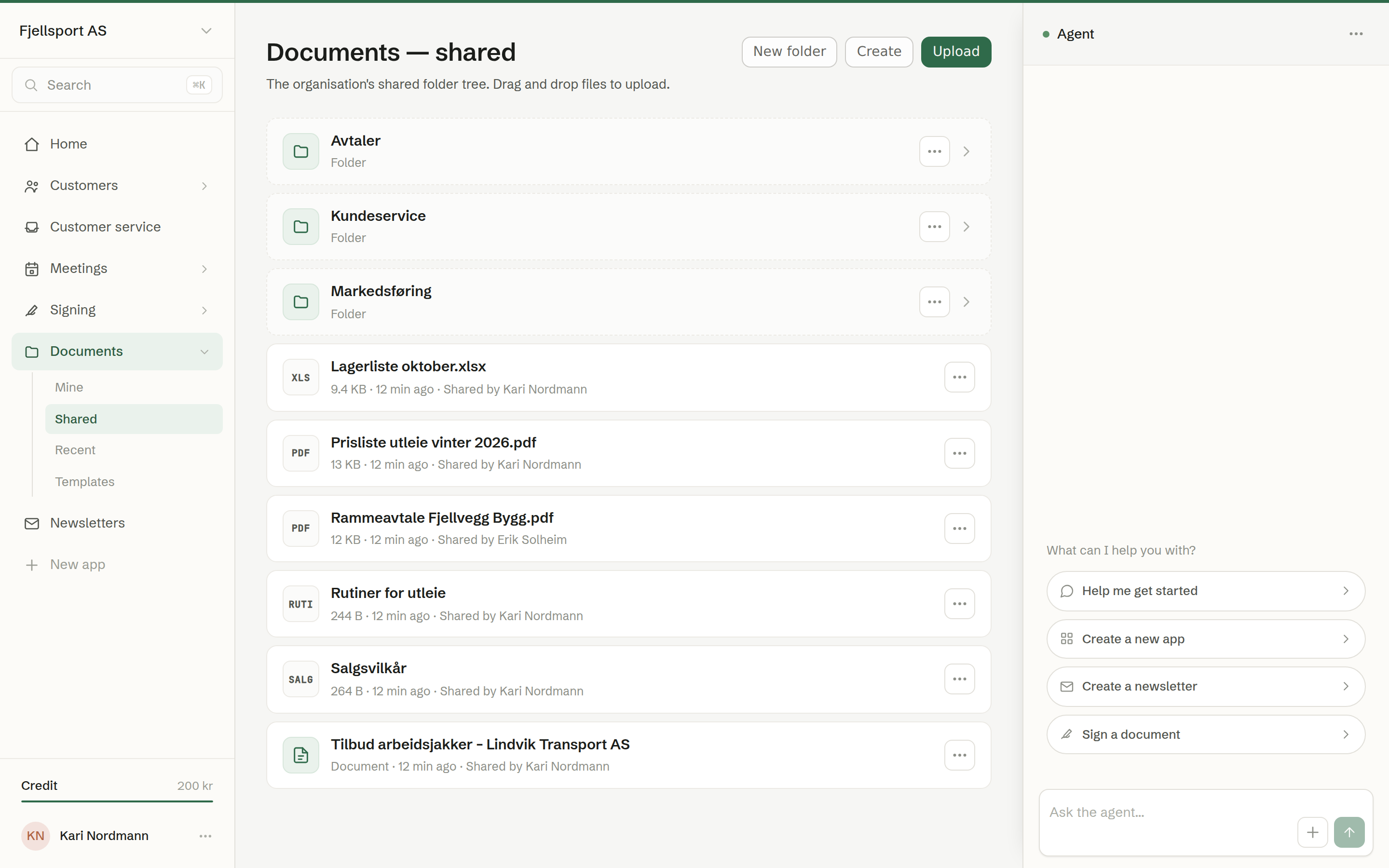This screenshot has width=1389, height=868.
Task: Choose the Sign a document suggestion
Action: point(1205,734)
